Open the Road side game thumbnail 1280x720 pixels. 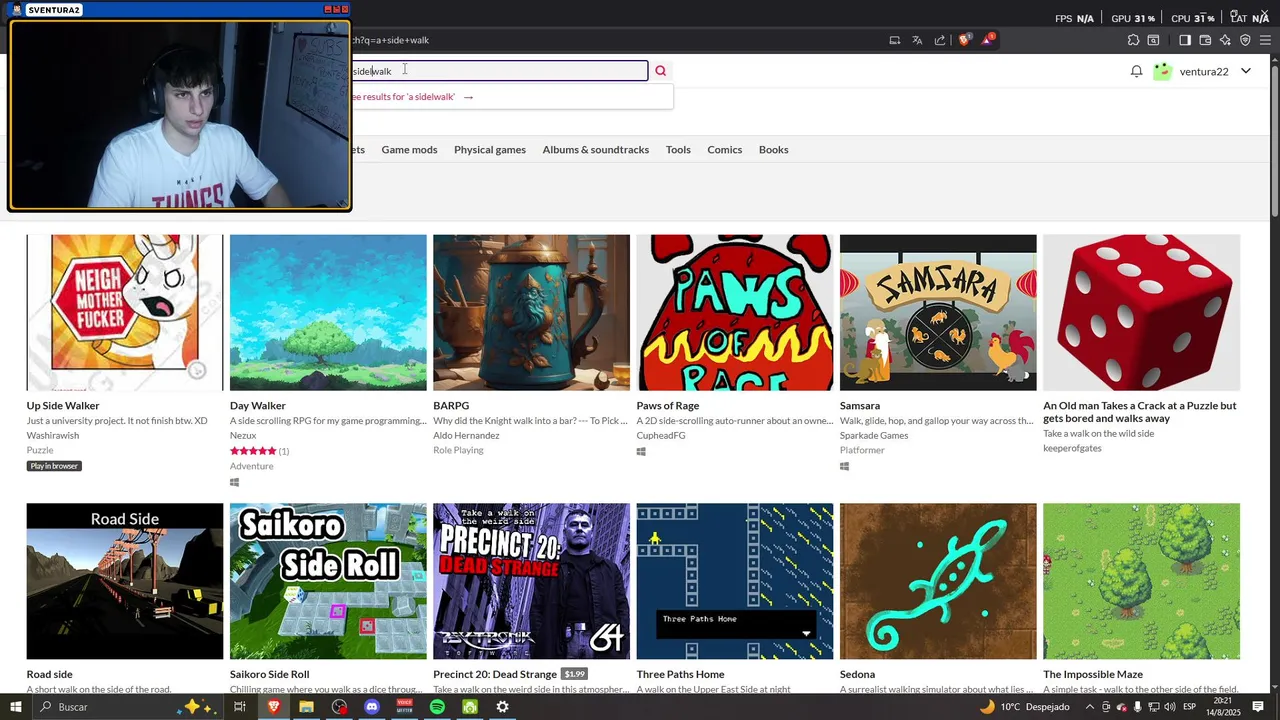(x=125, y=581)
